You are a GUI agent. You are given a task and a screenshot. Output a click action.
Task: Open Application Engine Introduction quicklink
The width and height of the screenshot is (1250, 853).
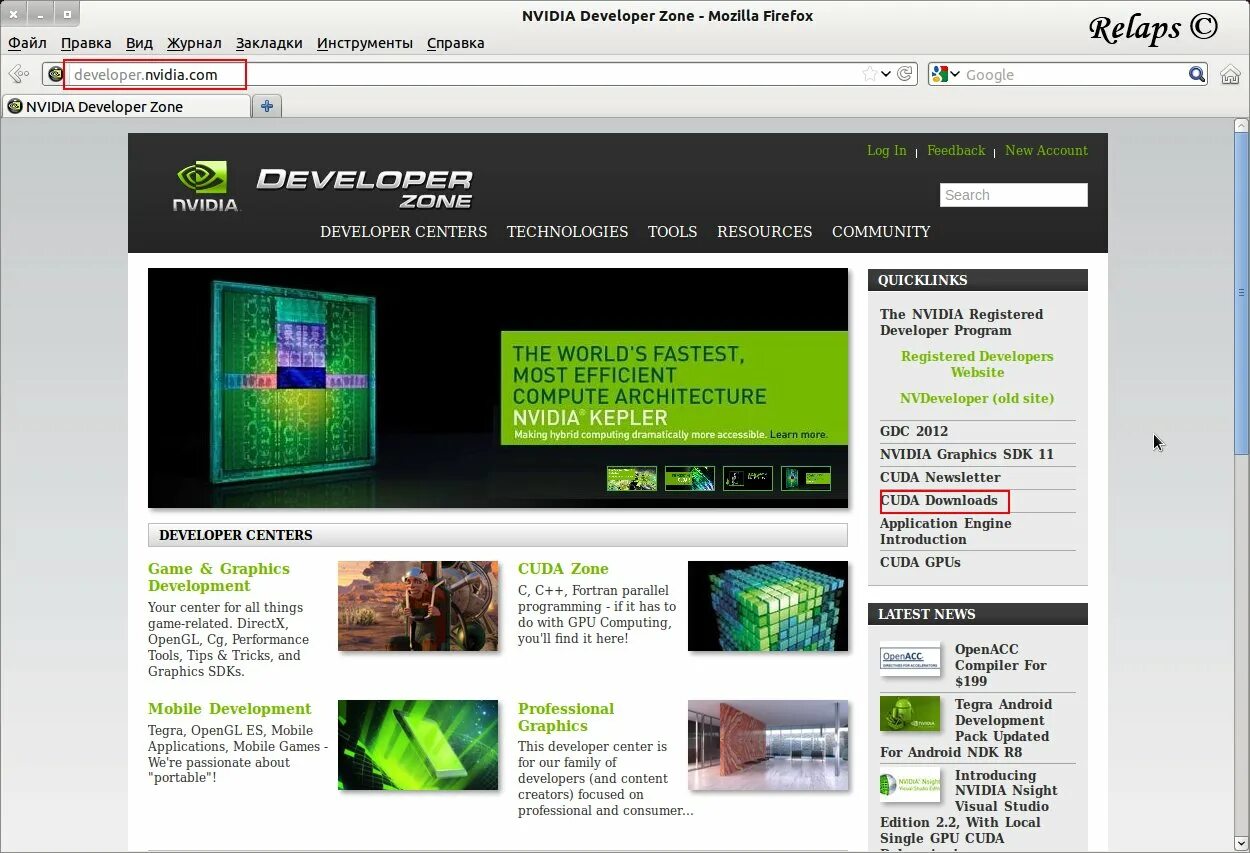(946, 531)
